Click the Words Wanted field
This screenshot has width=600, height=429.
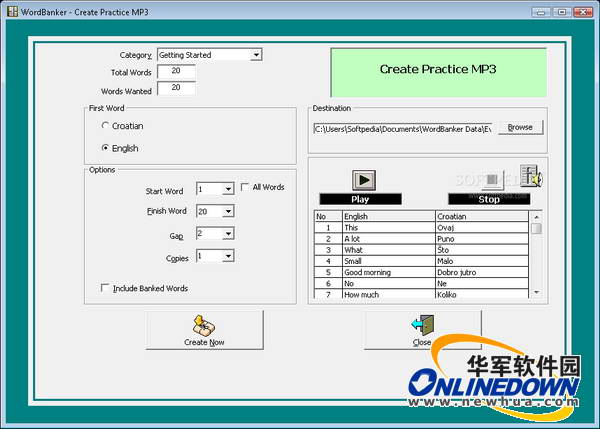176,88
